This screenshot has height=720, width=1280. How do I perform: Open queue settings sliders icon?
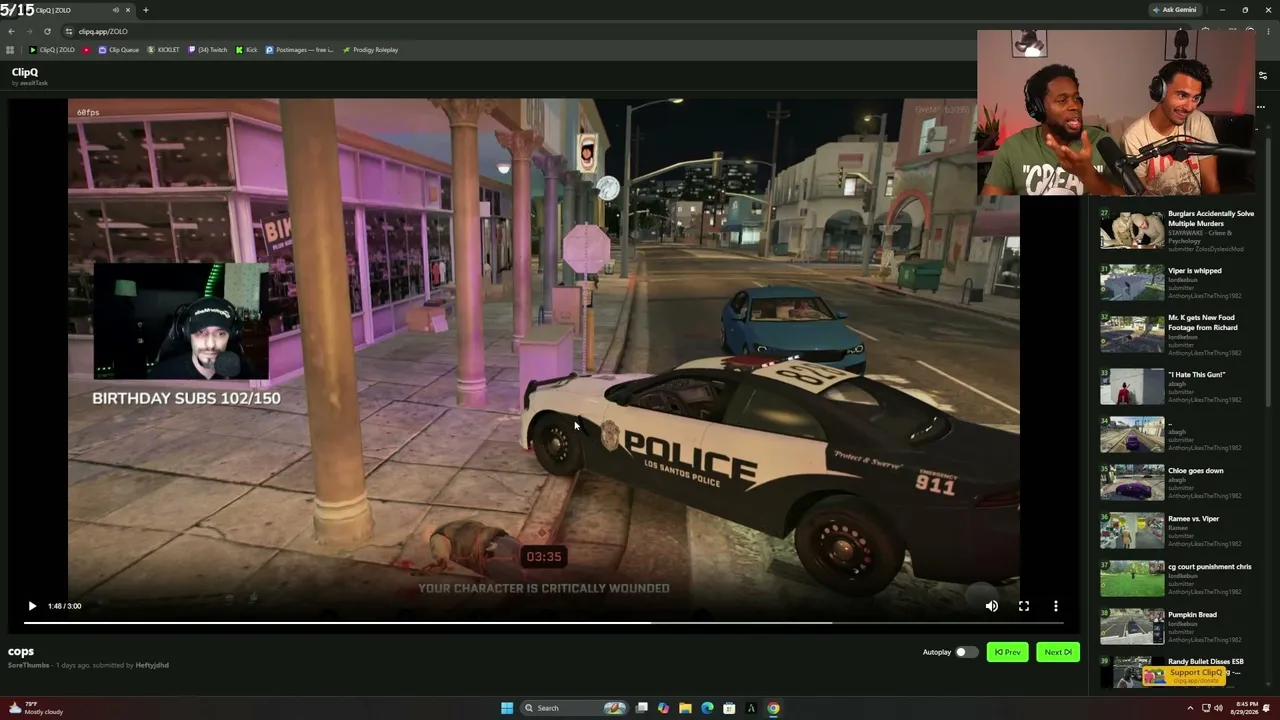(1263, 75)
